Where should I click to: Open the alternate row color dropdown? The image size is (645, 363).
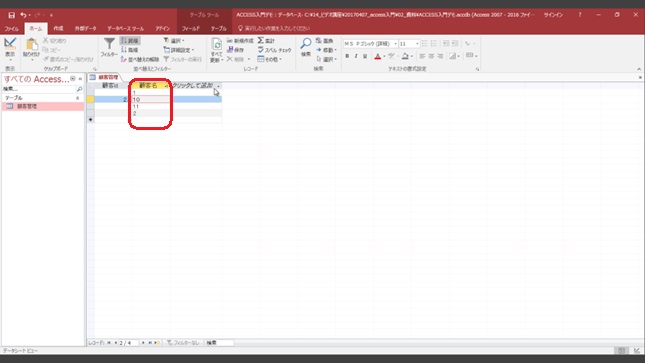pos(454,56)
